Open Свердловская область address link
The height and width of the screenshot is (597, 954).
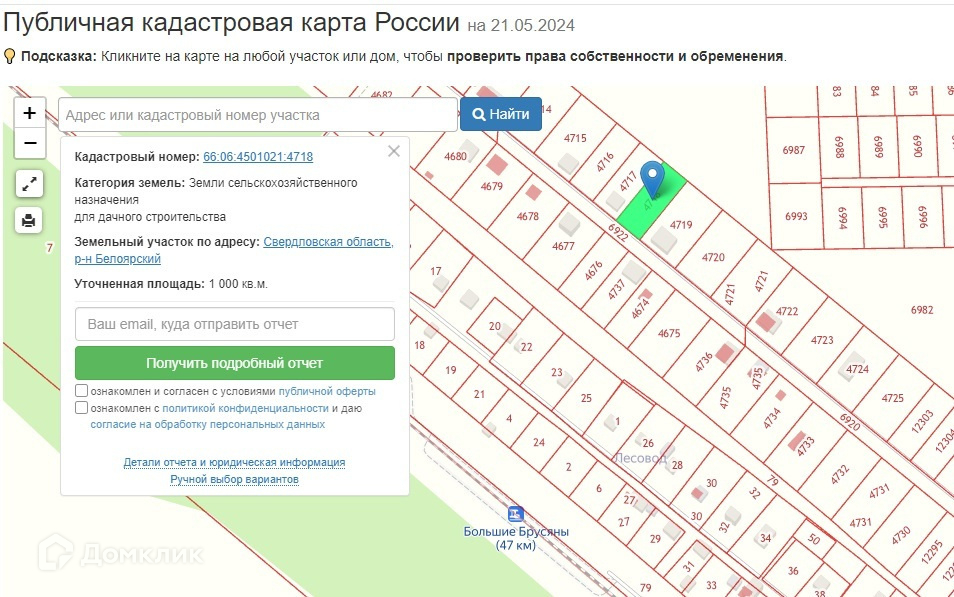click(x=328, y=242)
